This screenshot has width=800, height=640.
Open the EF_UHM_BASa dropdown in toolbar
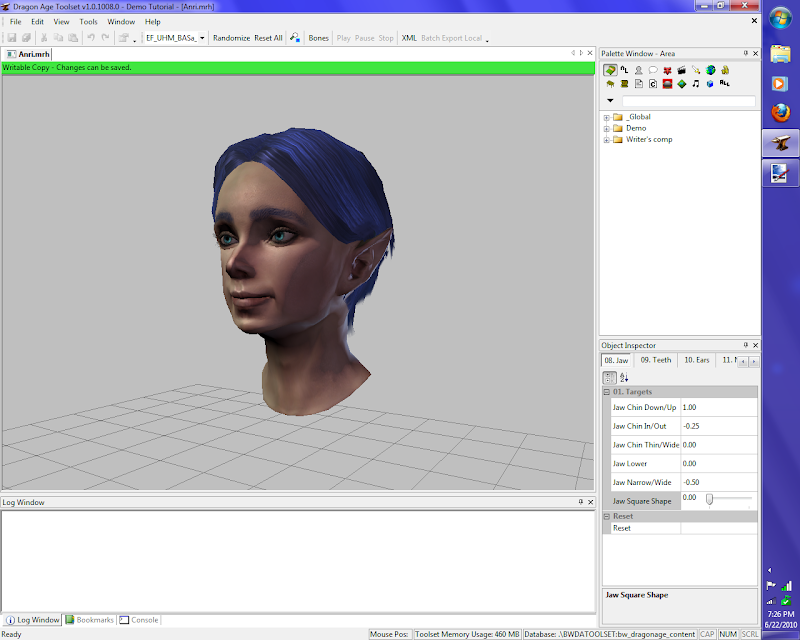point(202,38)
